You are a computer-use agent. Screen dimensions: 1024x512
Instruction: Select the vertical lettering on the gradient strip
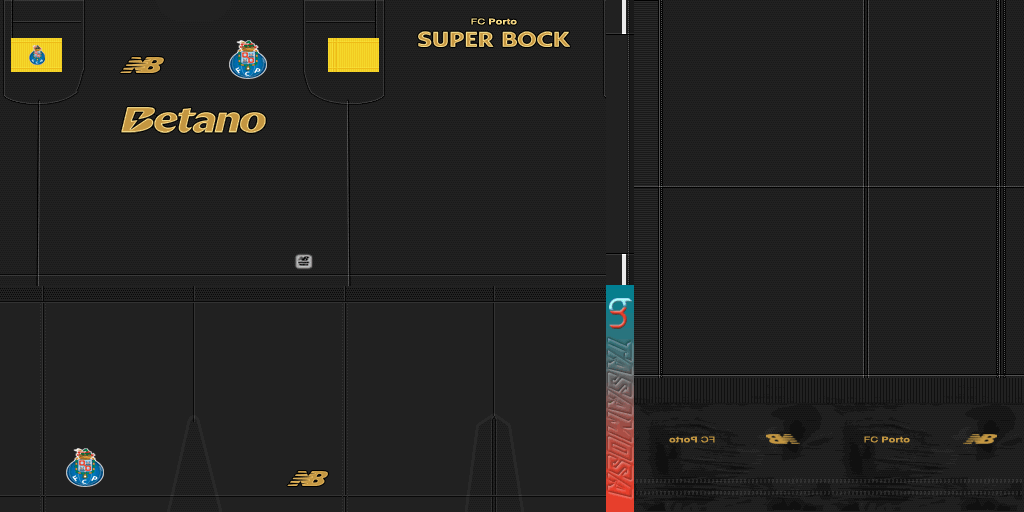(x=620, y=410)
